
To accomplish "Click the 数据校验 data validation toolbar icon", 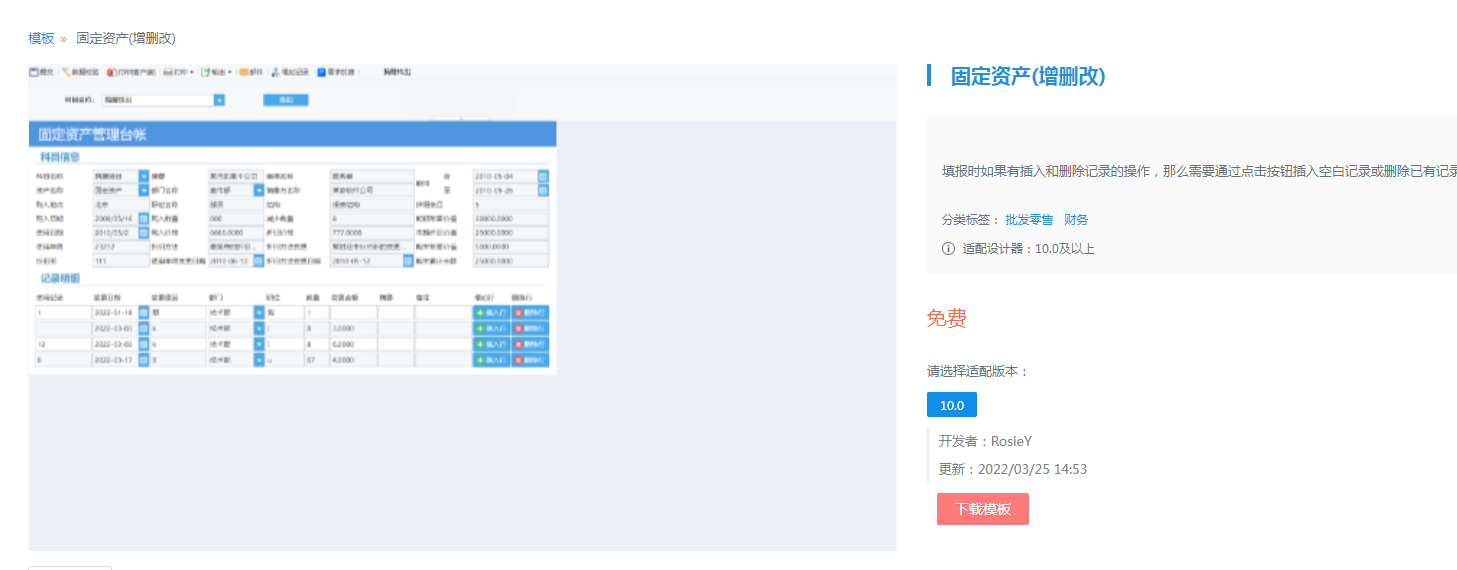I will [x=66, y=72].
